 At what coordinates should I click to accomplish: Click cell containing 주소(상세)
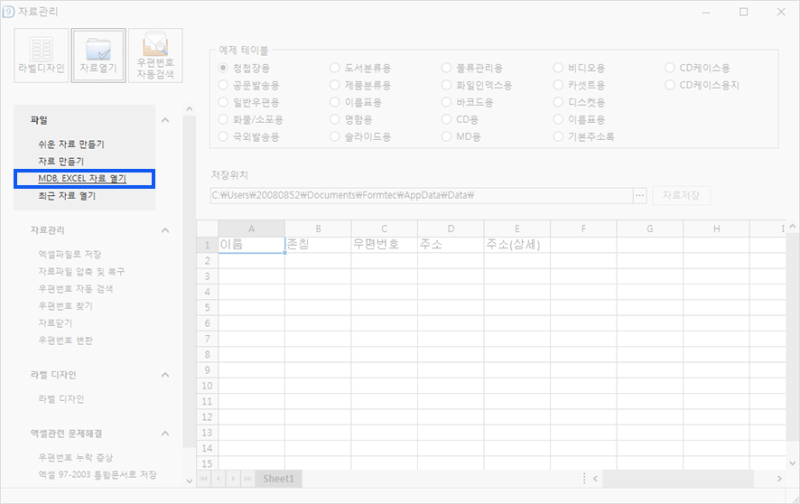pos(517,244)
